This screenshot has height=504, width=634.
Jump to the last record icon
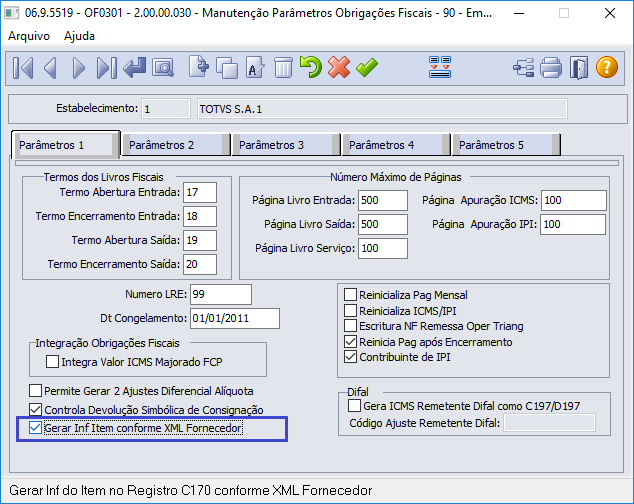click(107, 68)
